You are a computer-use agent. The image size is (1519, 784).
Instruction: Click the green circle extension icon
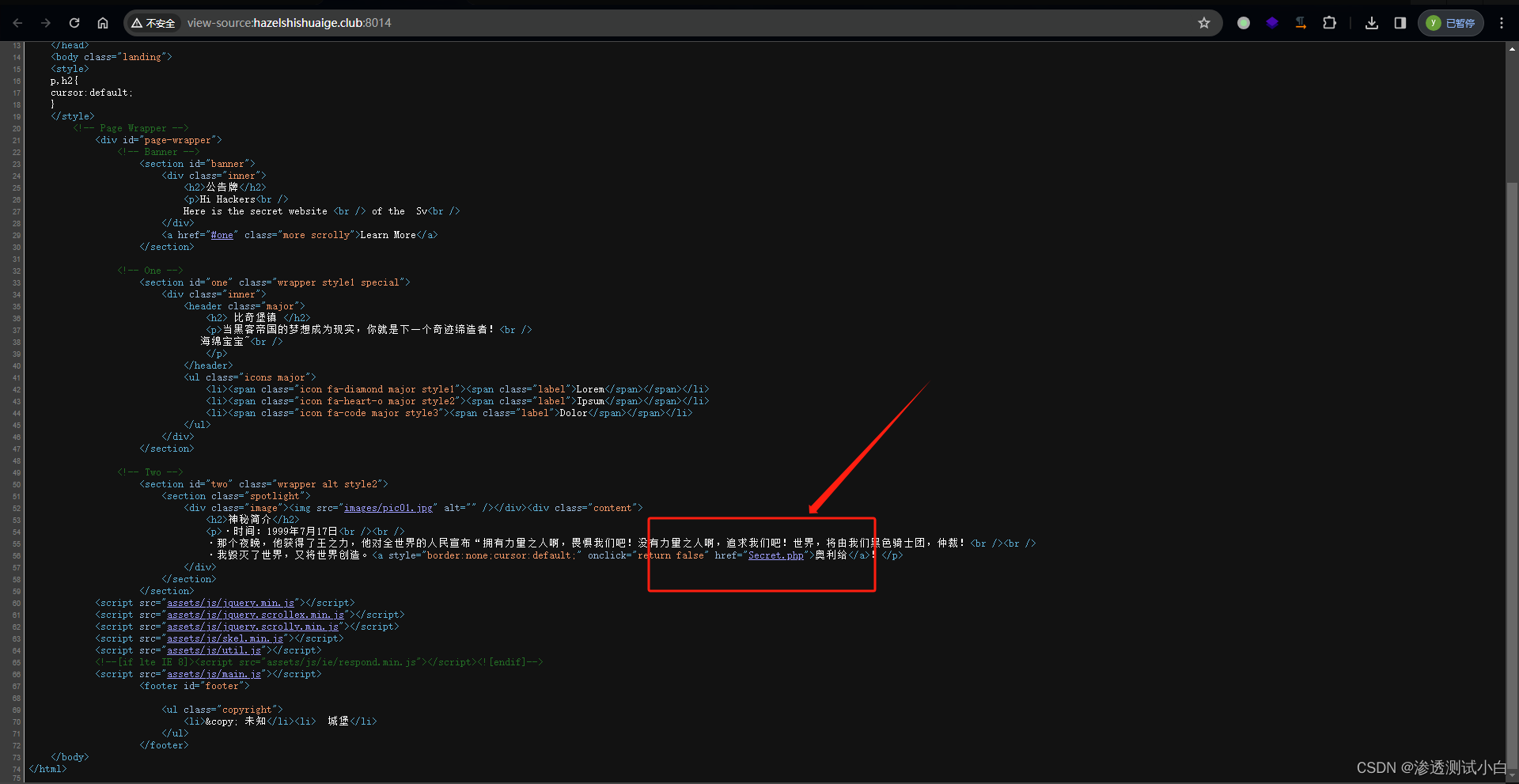click(1244, 23)
